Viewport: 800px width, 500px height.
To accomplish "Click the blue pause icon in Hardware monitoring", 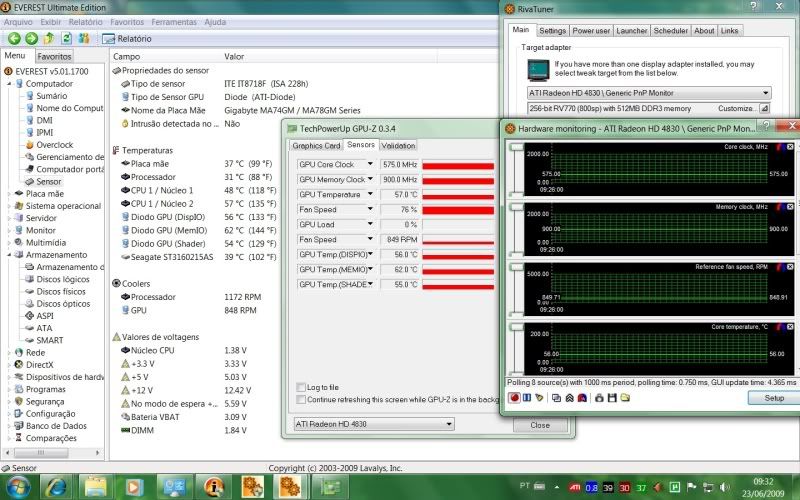I will [527, 397].
